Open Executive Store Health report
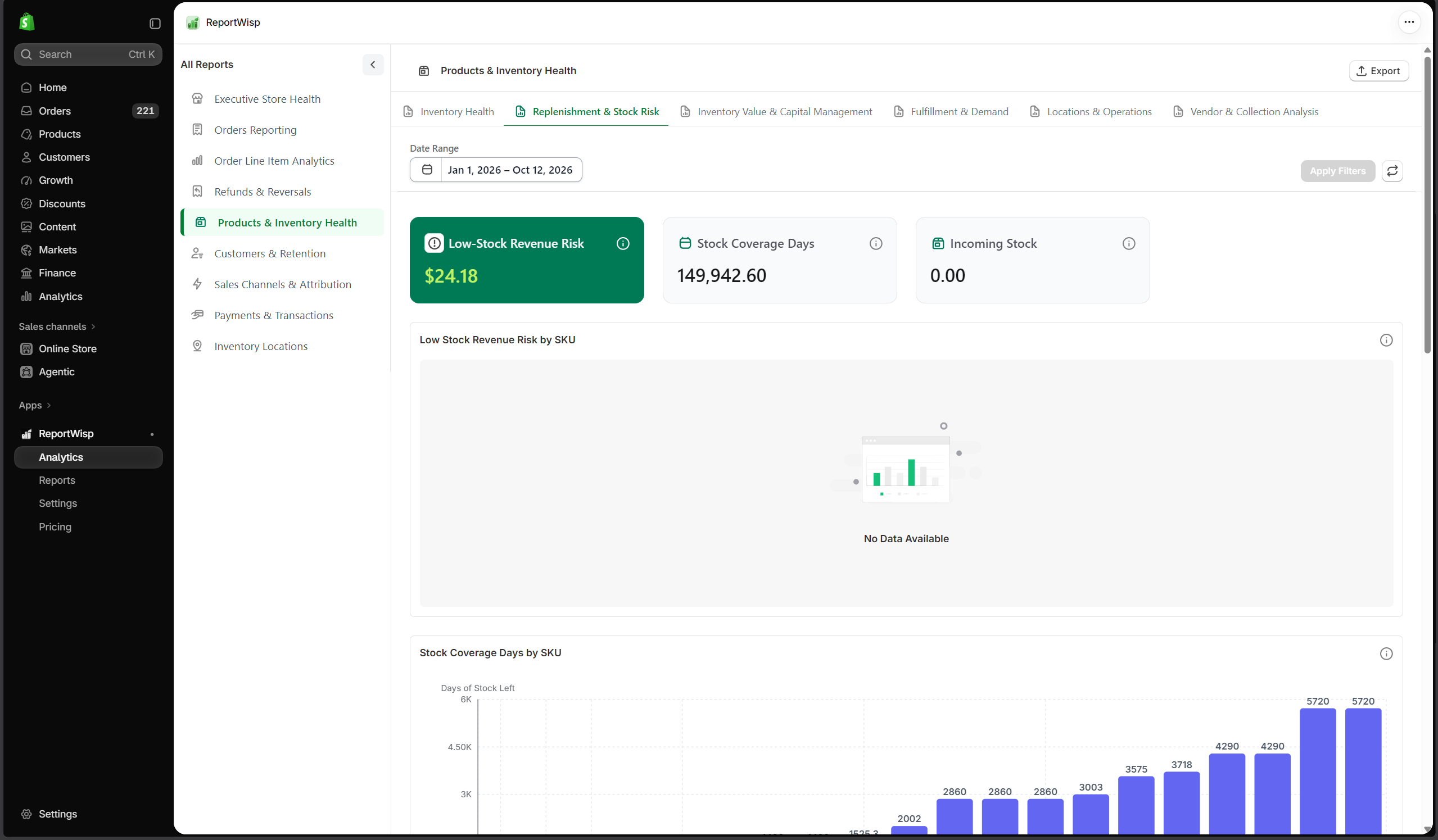Image resolution: width=1438 pixels, height=840 pixels. [282, 99]
